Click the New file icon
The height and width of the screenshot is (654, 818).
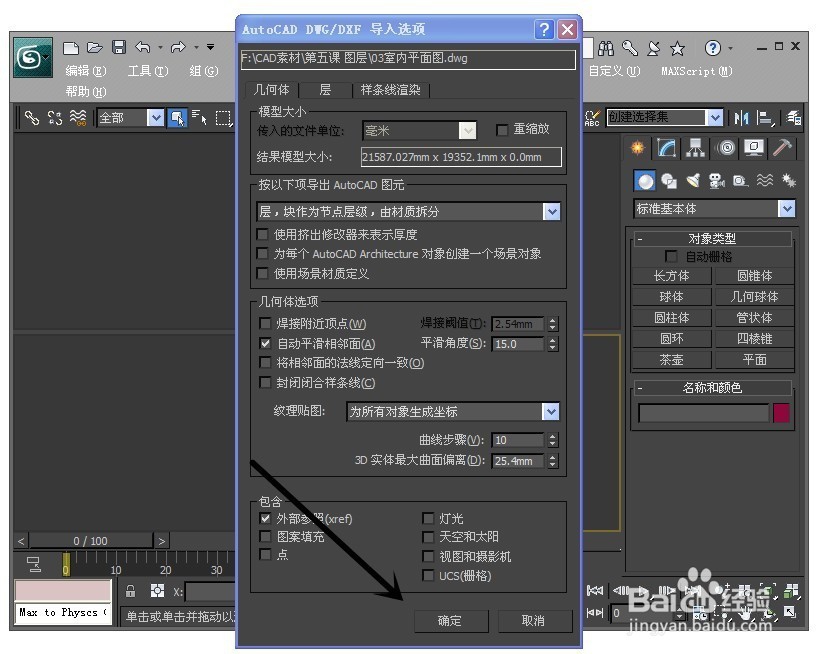[70, 48]
